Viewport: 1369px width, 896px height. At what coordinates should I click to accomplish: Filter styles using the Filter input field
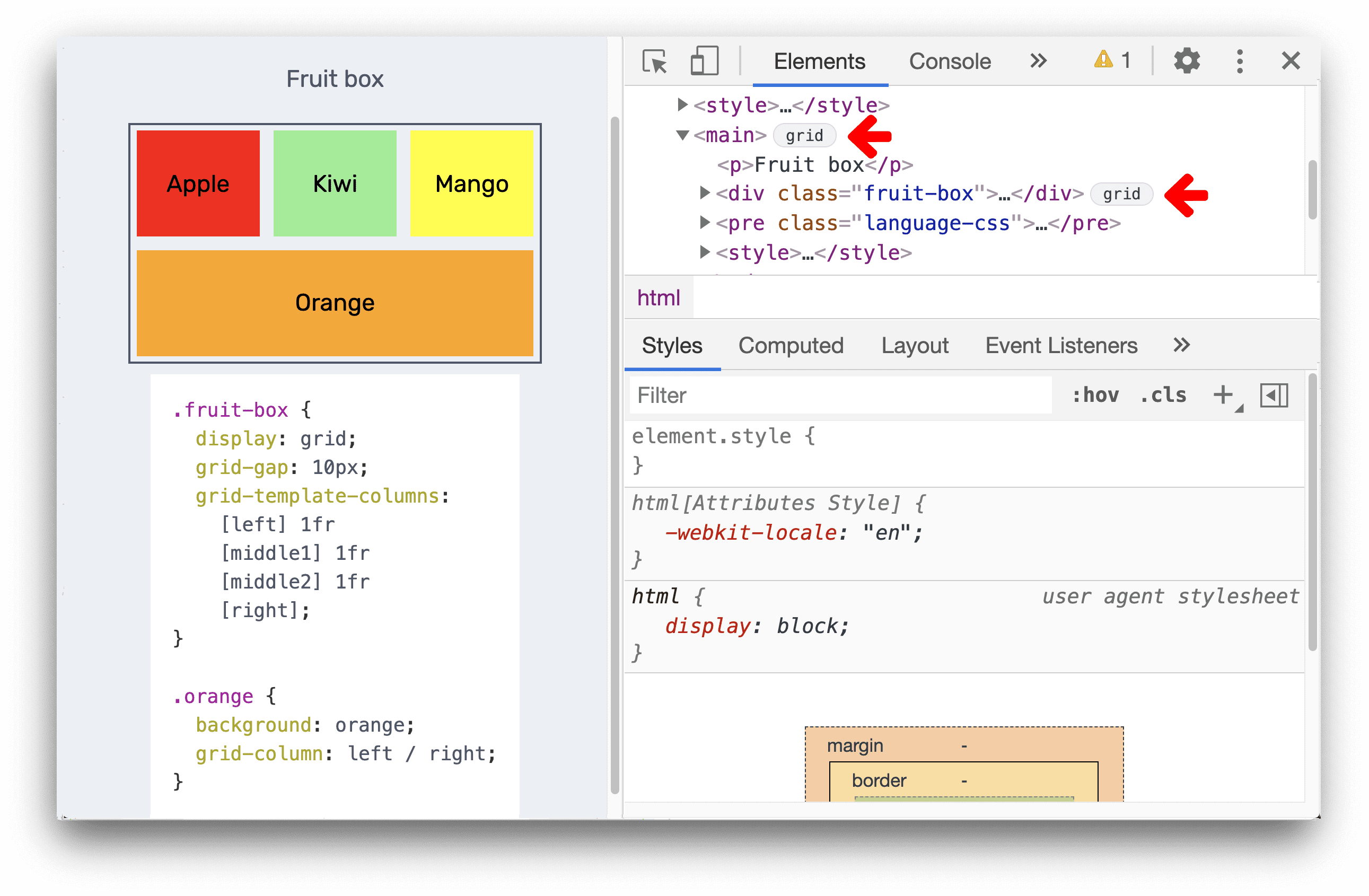[x=843, y=393]
